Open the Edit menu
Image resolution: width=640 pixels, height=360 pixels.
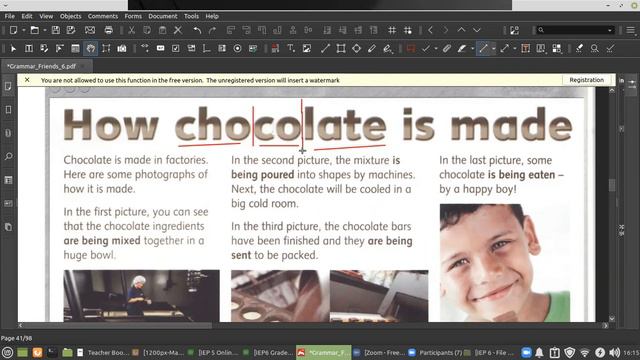(27, 16)
